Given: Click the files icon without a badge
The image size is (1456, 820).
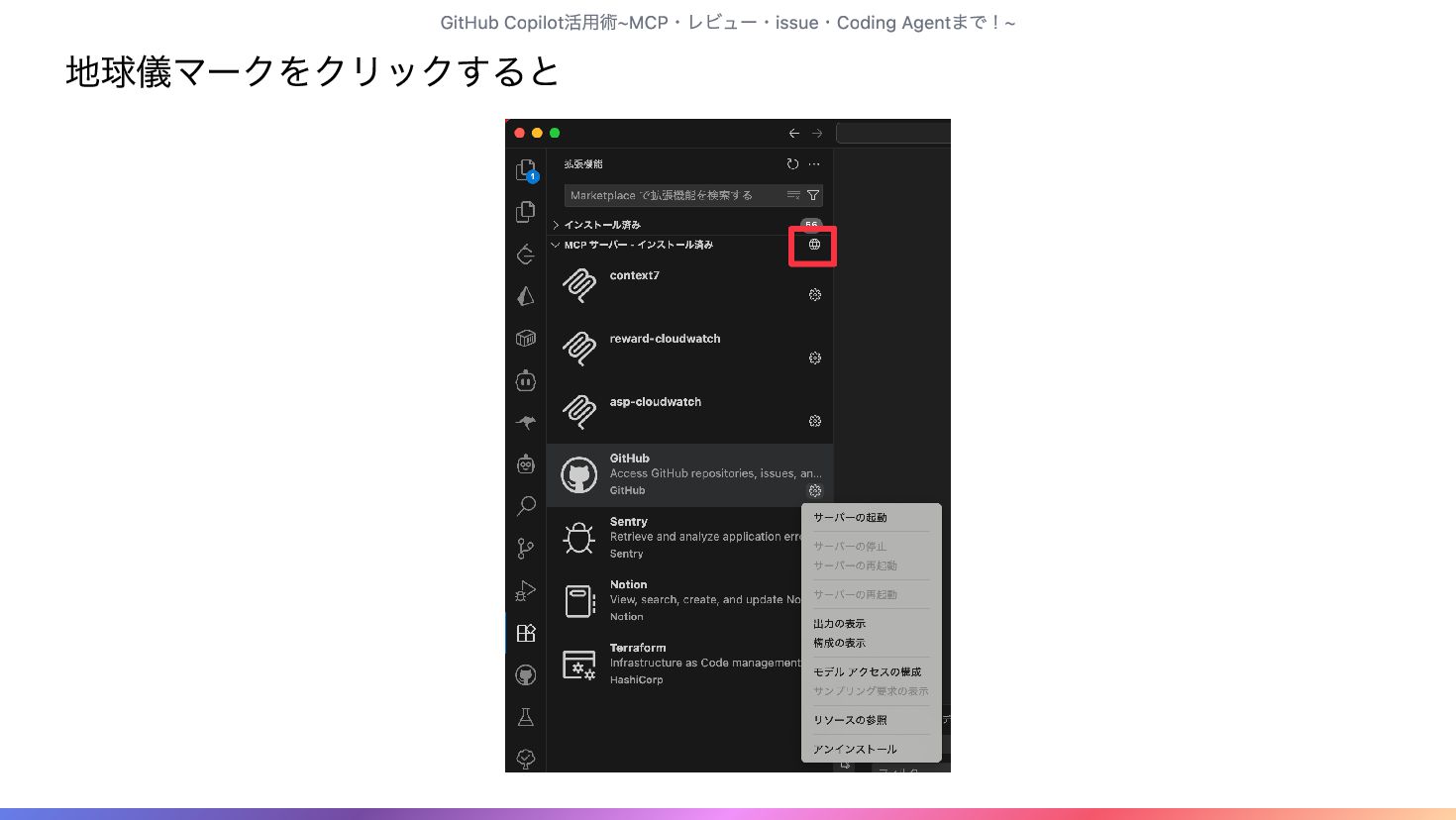Looking at the screenshot, I should tap(526, 213).
